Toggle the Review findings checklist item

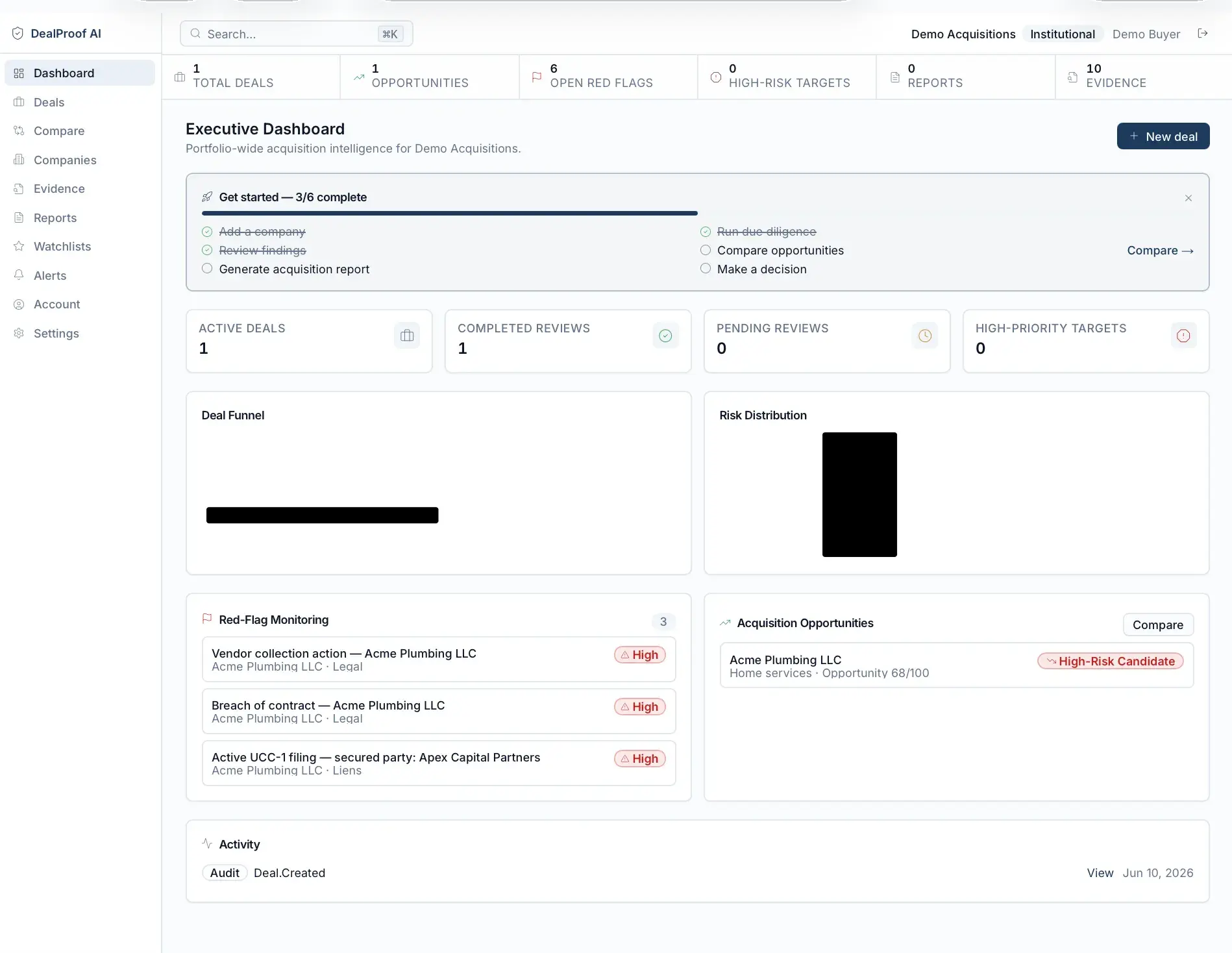(x=207, y=251)
